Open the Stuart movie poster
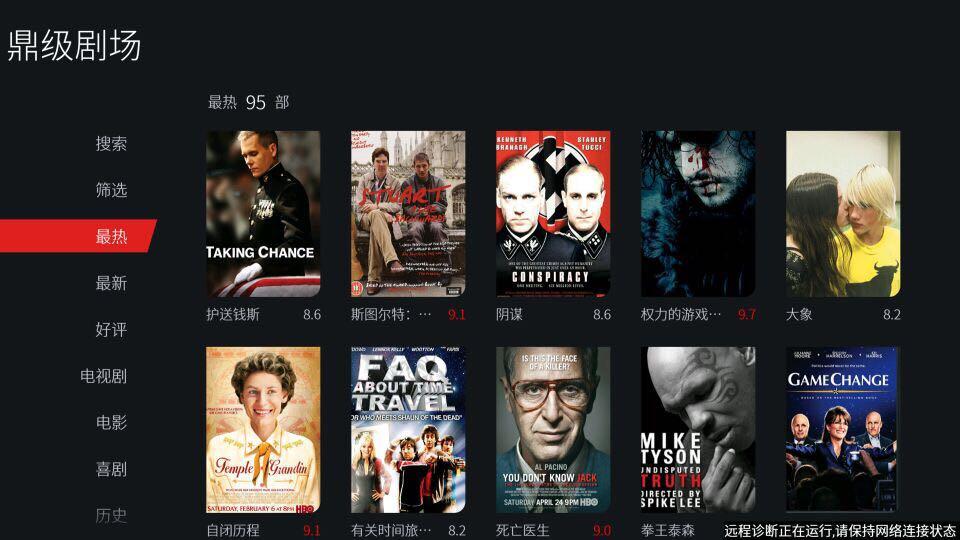 408,214
